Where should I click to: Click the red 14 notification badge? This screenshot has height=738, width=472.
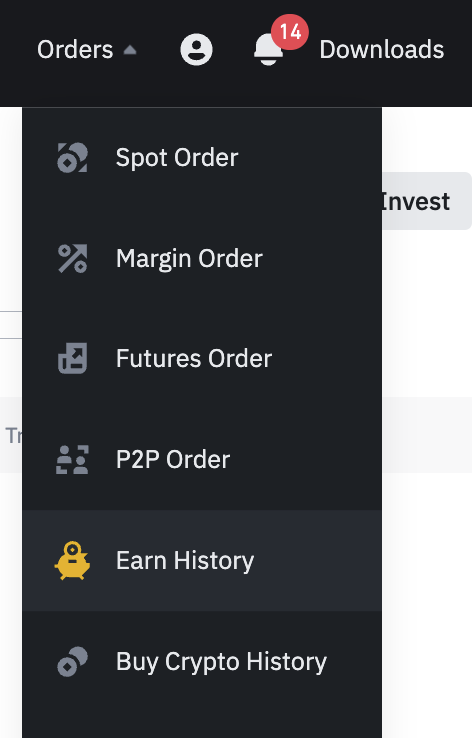(290, 32)
